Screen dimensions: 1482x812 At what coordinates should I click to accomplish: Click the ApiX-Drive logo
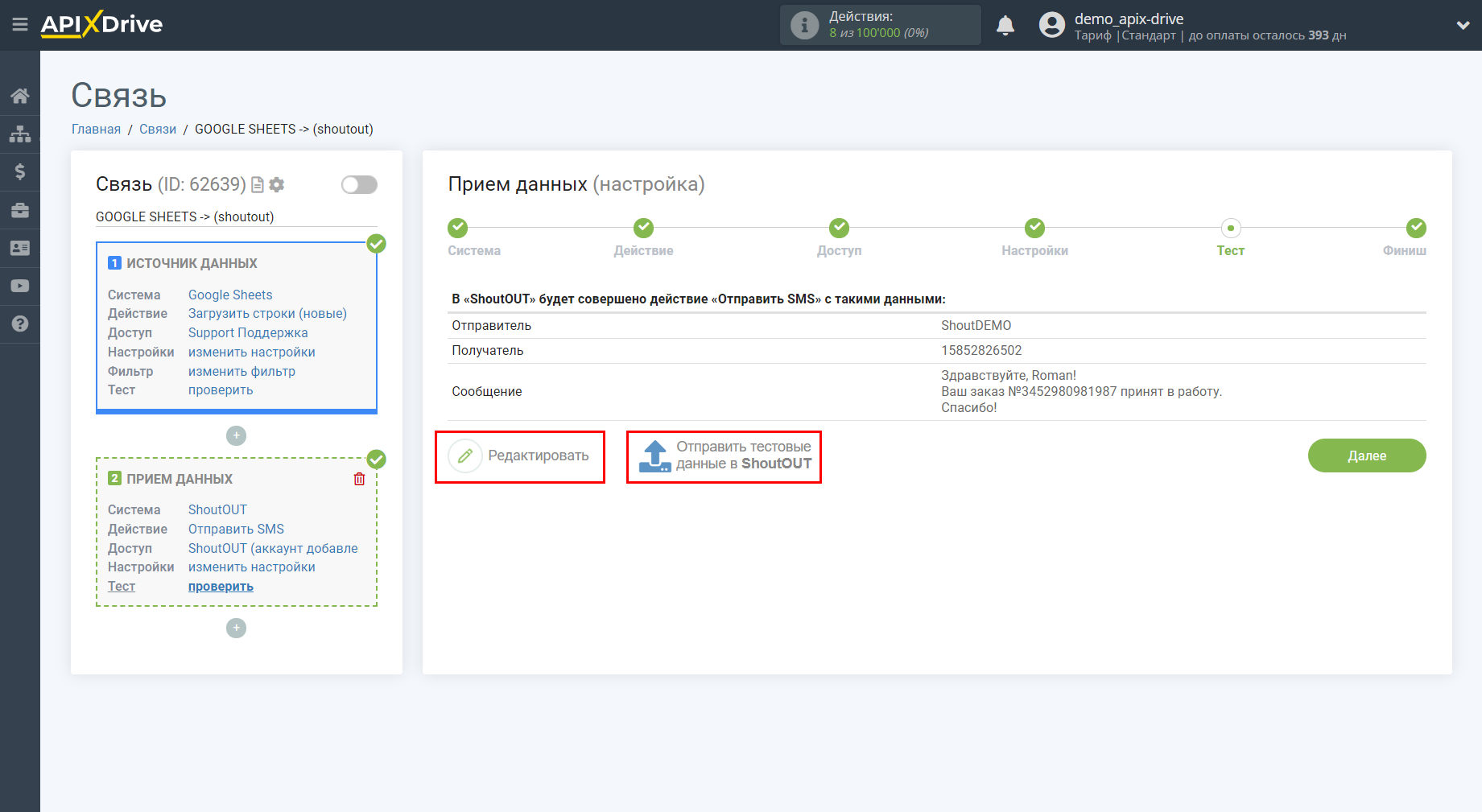(101, 24)
